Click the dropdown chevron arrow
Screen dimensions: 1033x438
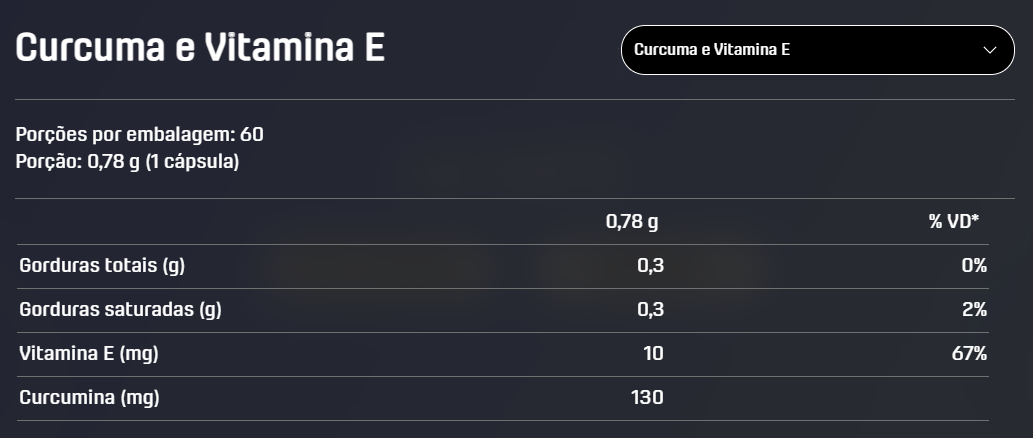[990, 50]
